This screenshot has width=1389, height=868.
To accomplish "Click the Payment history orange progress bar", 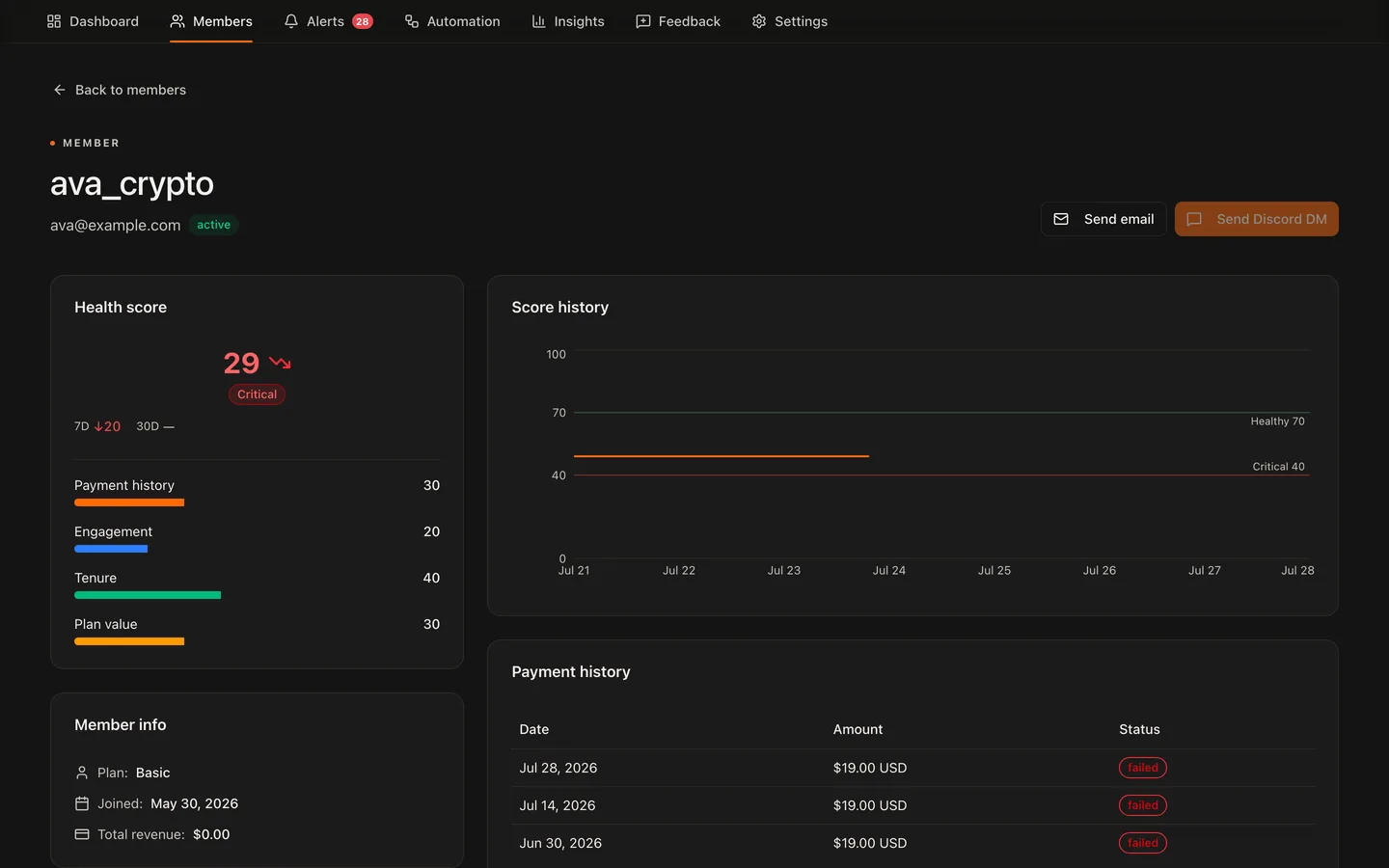I will tap(129, 502).
